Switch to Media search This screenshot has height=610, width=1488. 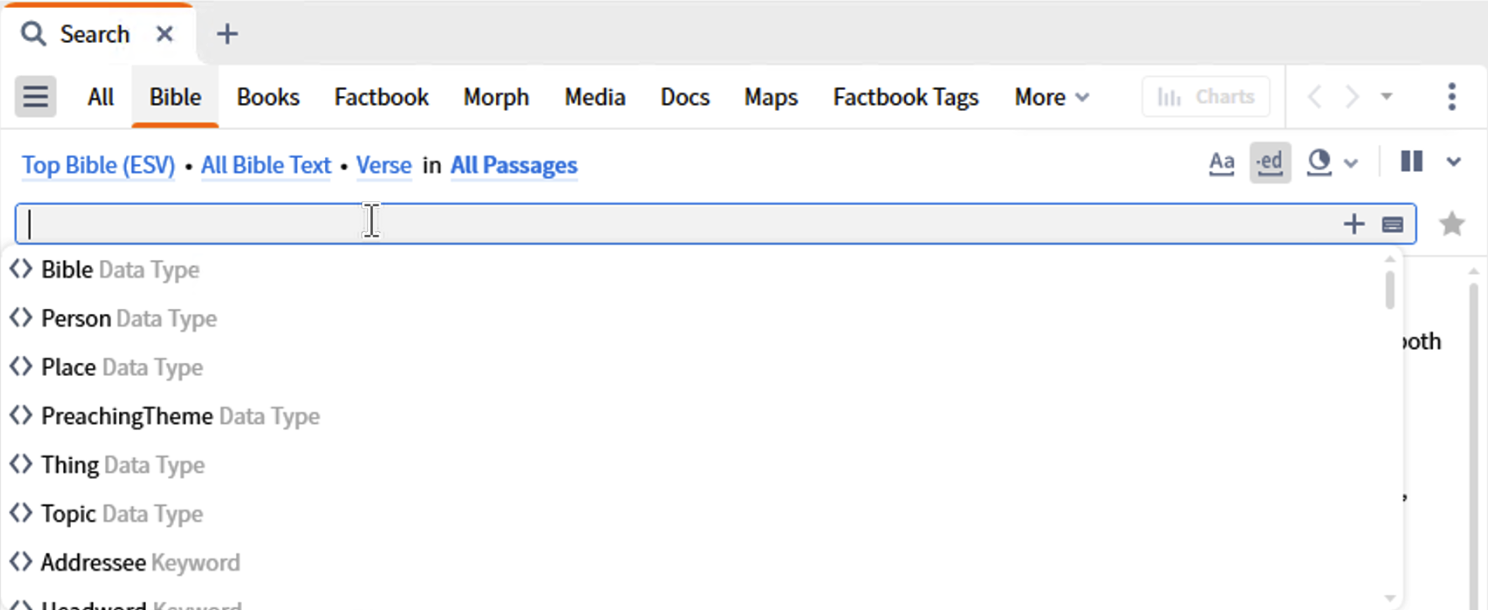[595, 97]
